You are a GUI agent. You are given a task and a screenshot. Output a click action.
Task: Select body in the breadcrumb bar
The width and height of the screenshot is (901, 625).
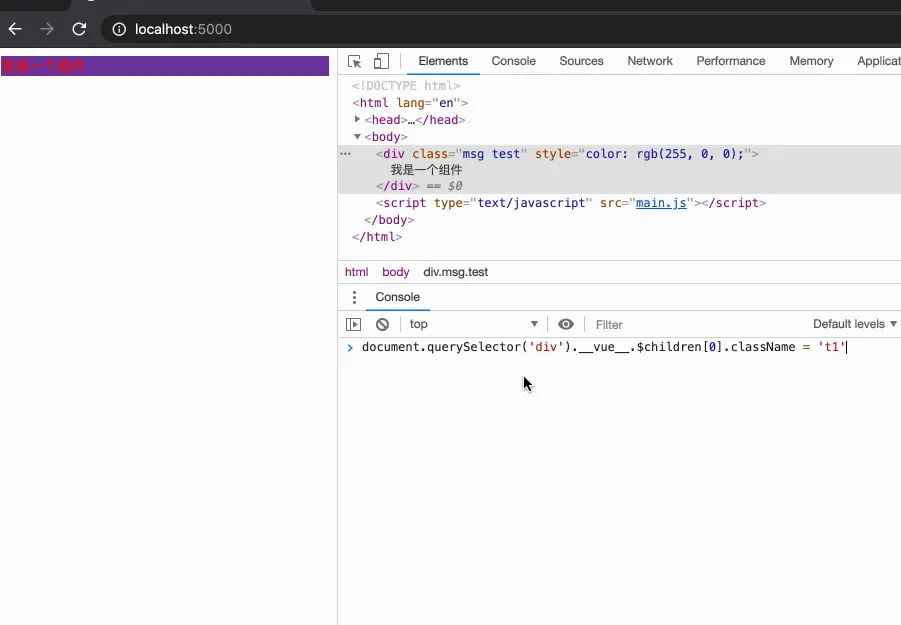tap(395, 272)
